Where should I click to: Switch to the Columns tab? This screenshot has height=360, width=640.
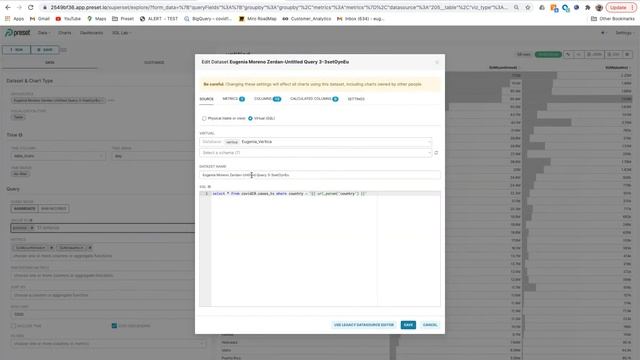tap(267, 99)
